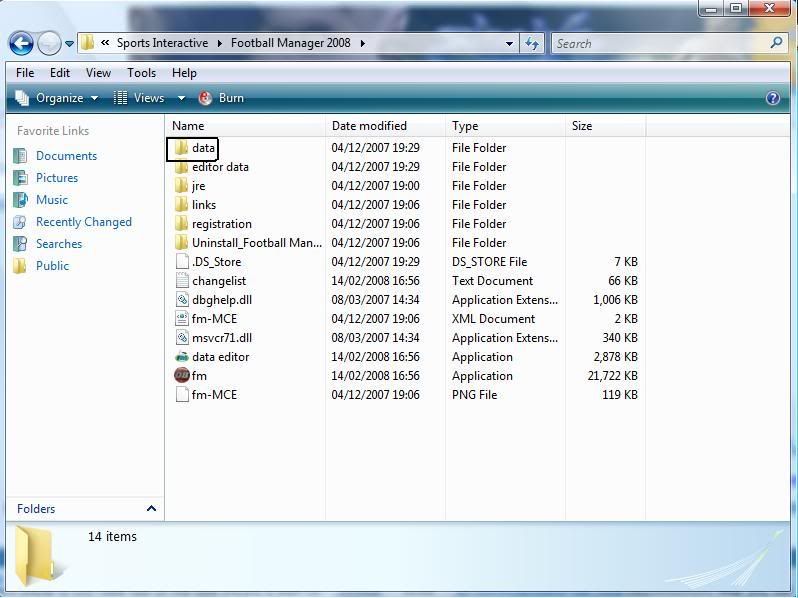Open the View menu
The height and width of the screenshot is (598, 798).
98,73
